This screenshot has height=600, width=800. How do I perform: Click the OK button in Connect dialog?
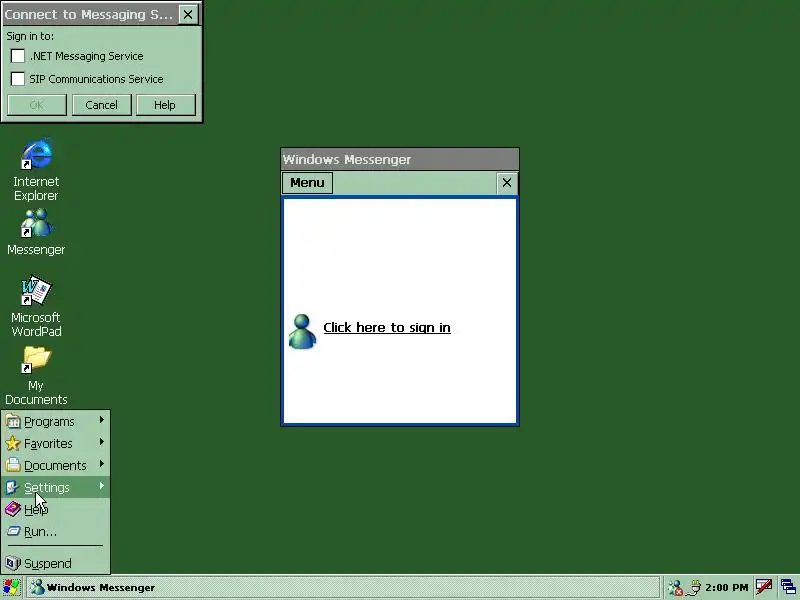[37, 105]
